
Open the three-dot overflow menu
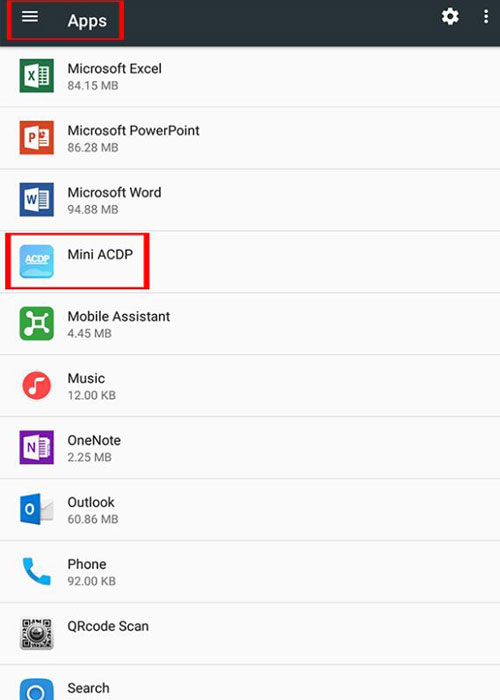point(486,17)
